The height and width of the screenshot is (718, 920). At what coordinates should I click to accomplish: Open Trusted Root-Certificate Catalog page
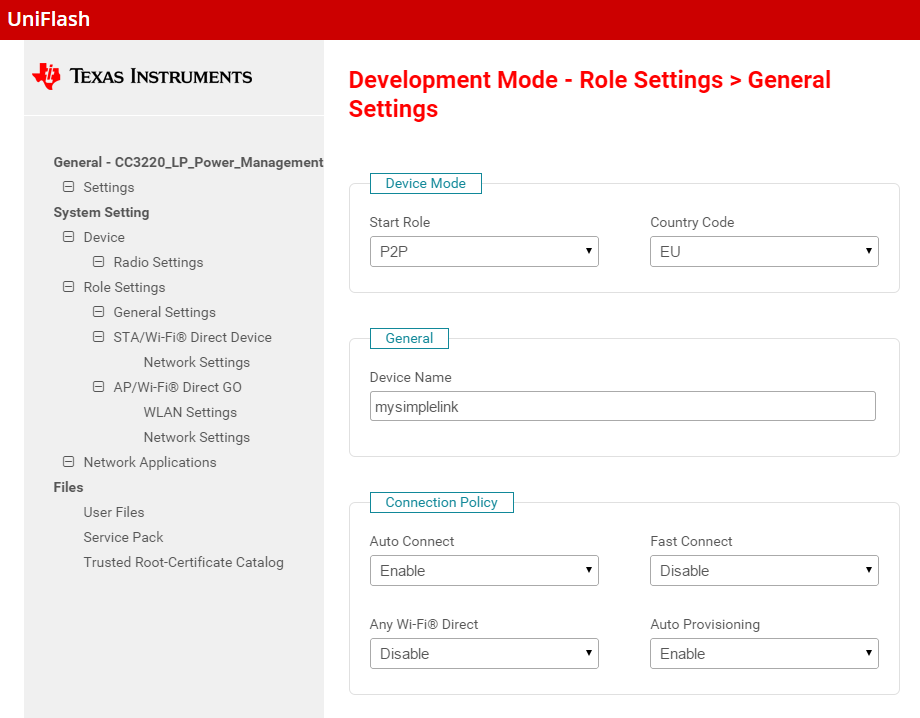tap(184, 562)
